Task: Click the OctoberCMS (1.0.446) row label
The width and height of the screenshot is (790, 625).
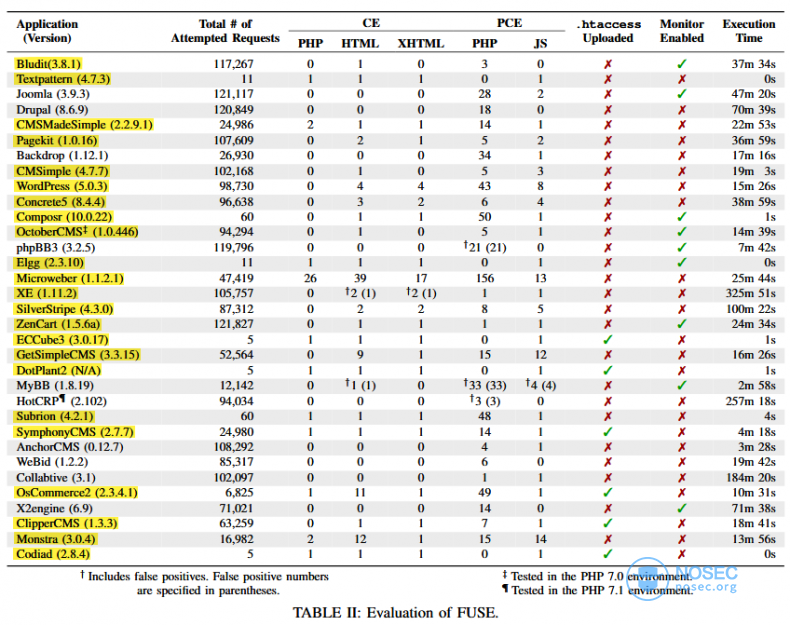Action: coord(77,232)
